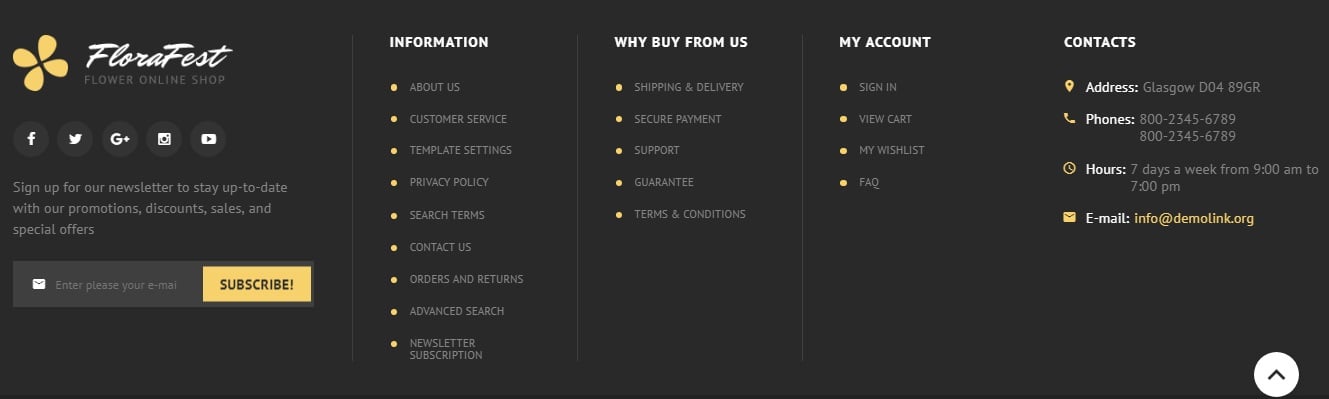Open the Twitter social icon

point(75,139)
